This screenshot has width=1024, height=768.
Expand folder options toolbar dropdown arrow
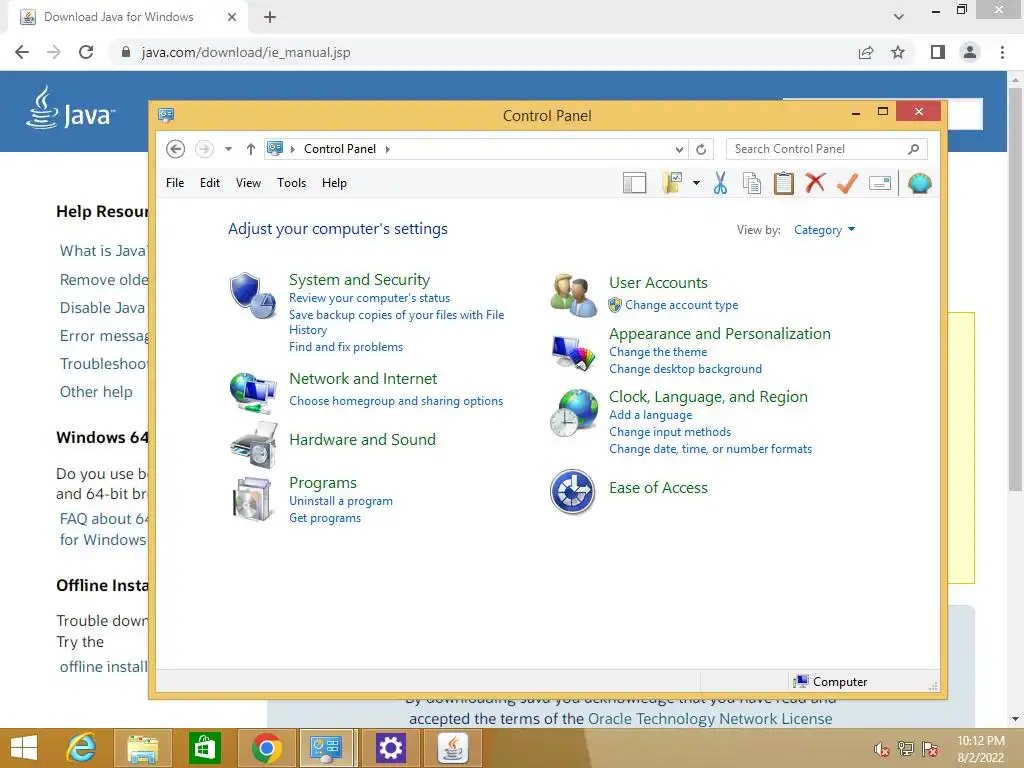click(696, 184)
